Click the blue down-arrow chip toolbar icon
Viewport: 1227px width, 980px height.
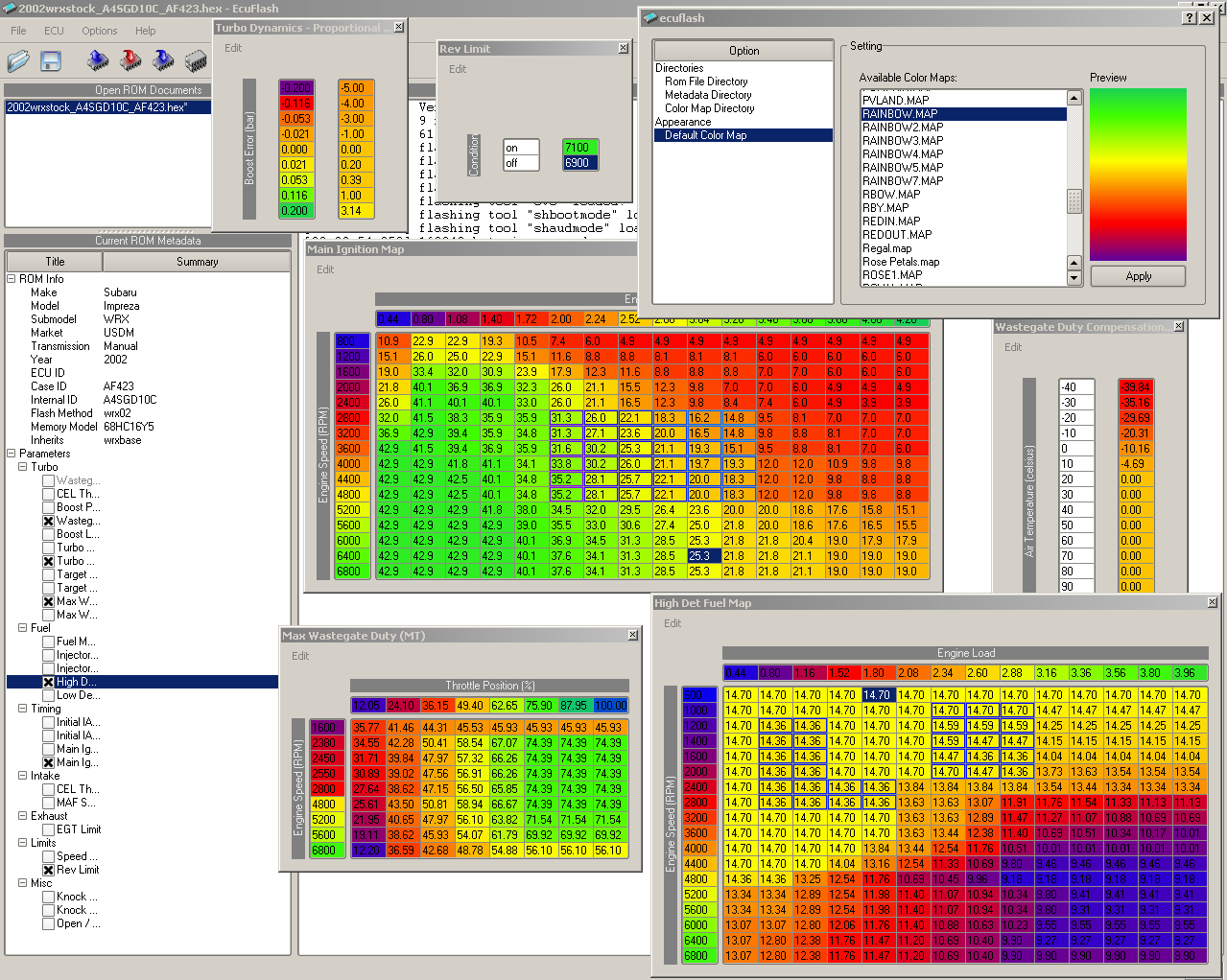coord(164,61)
